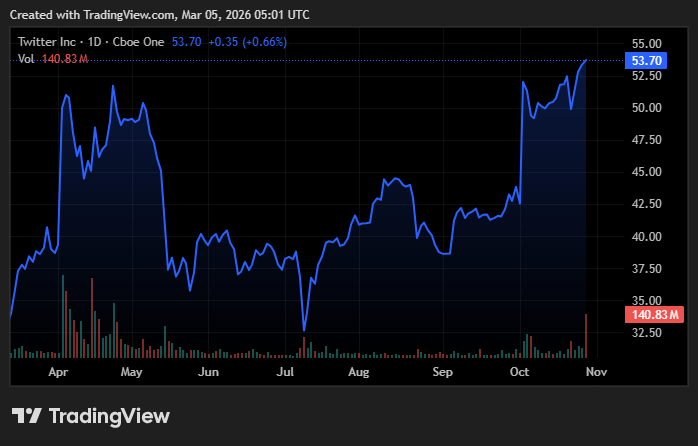Image resolution: width=698 pixels, height=446 pixels.
Task: Click the 45.00 price axis label
Action: [647, 172]
